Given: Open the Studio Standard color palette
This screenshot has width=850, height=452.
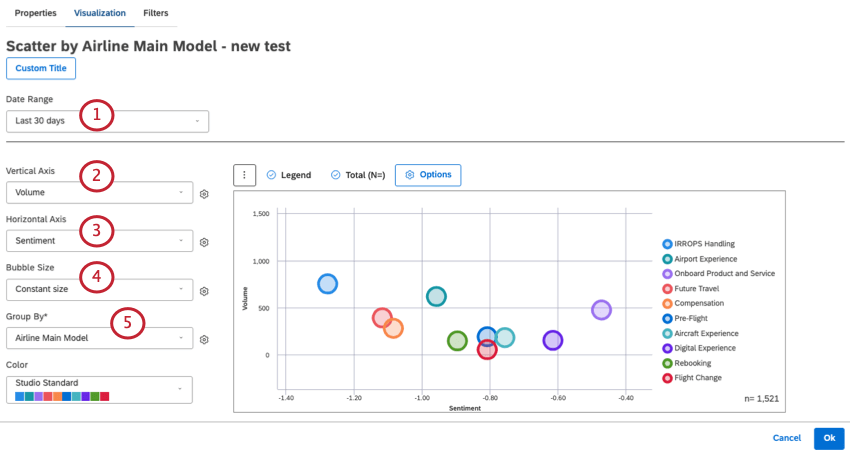Looking at the screenshot, I should 99,389.
